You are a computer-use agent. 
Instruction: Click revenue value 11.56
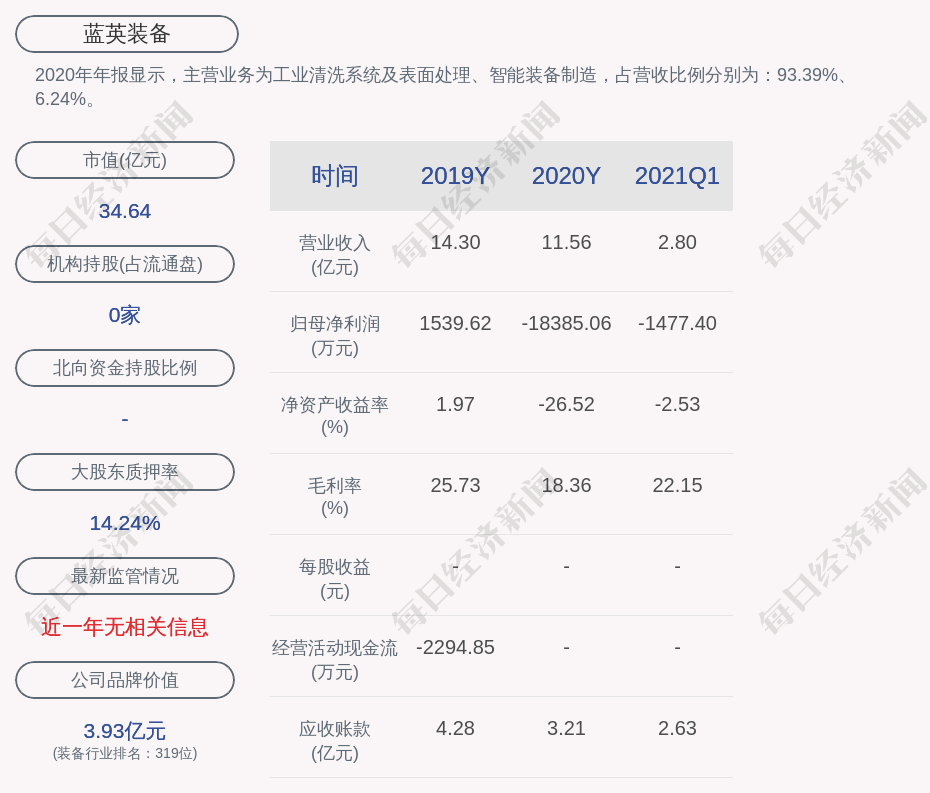tap(566, 243)
